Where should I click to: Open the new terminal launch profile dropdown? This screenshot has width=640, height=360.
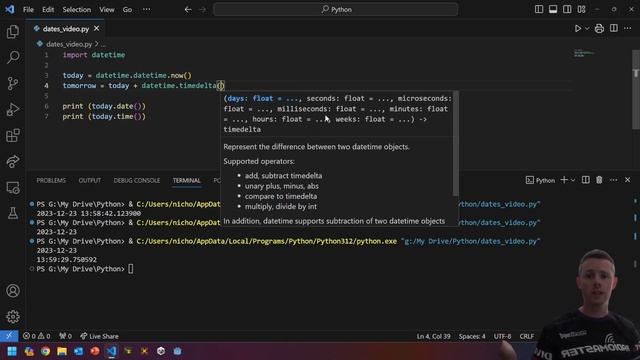[x=573, y=180]
